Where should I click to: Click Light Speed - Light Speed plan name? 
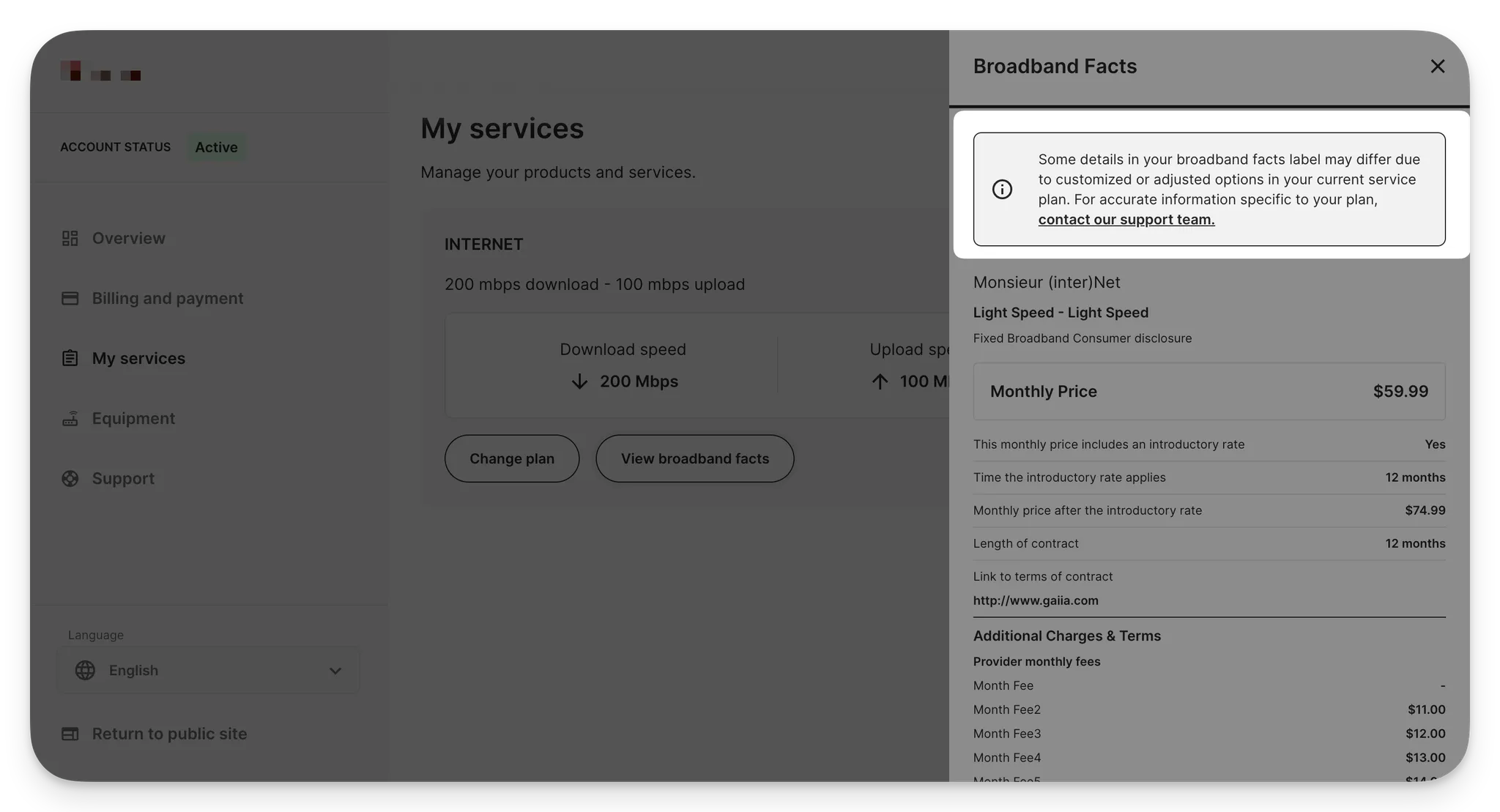point(1061,313)
